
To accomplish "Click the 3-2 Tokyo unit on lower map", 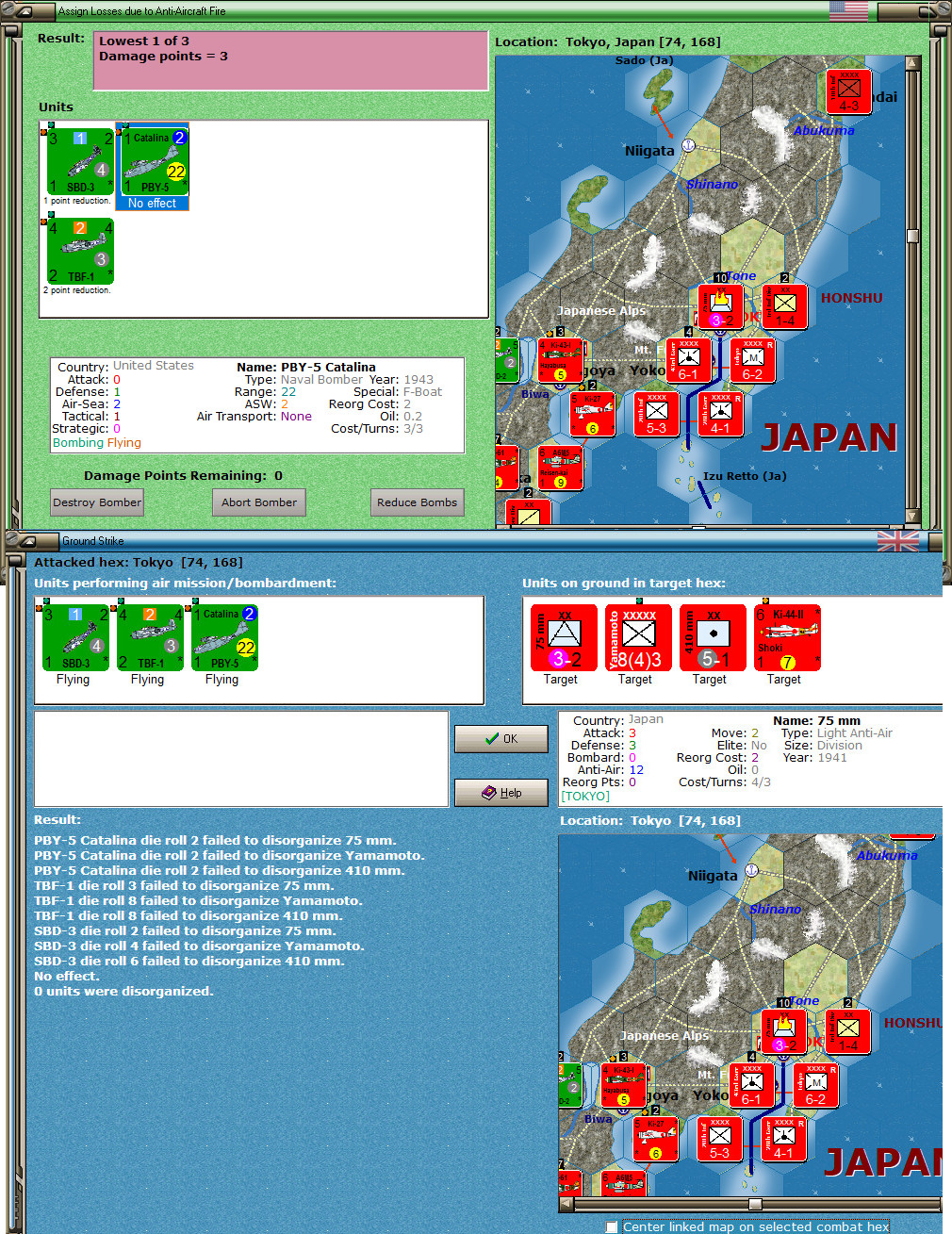I will [x=784, y=1031].
